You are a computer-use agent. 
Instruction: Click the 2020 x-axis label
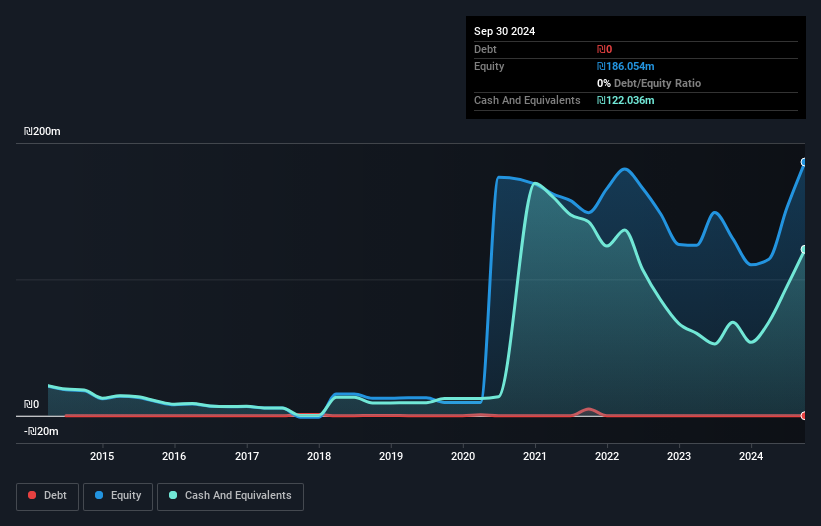click(x=463, y=456)
